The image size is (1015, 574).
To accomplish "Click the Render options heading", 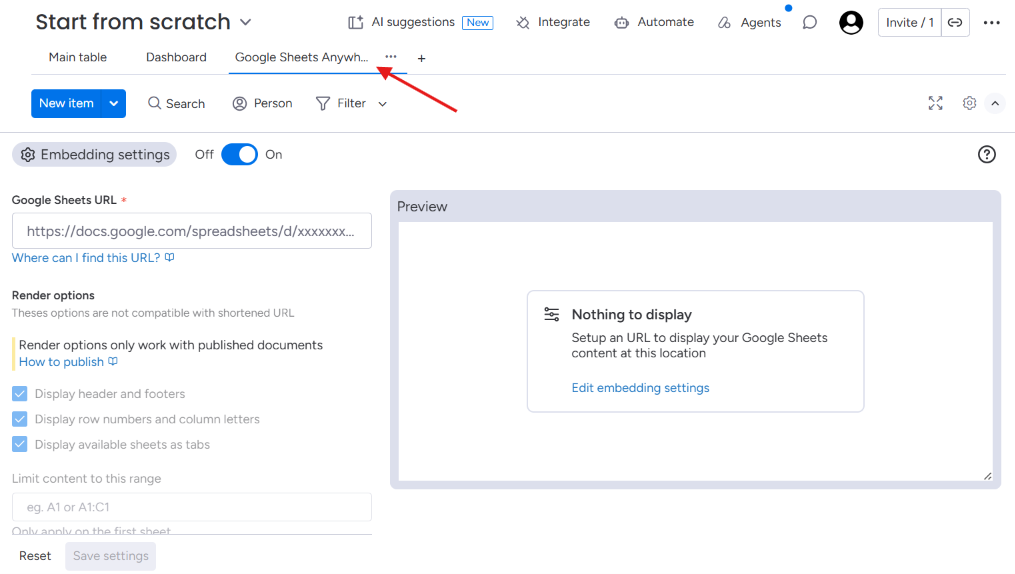I will point(53,295).
